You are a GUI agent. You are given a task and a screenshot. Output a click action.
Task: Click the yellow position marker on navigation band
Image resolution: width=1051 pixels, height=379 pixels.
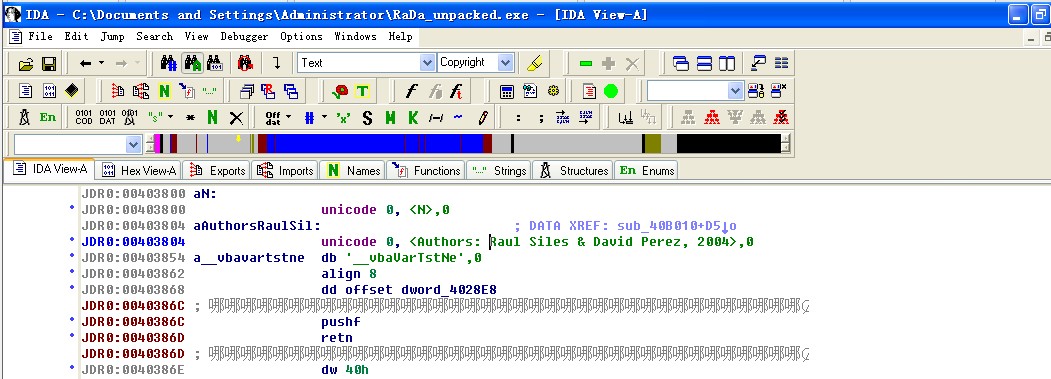point(238,139)
